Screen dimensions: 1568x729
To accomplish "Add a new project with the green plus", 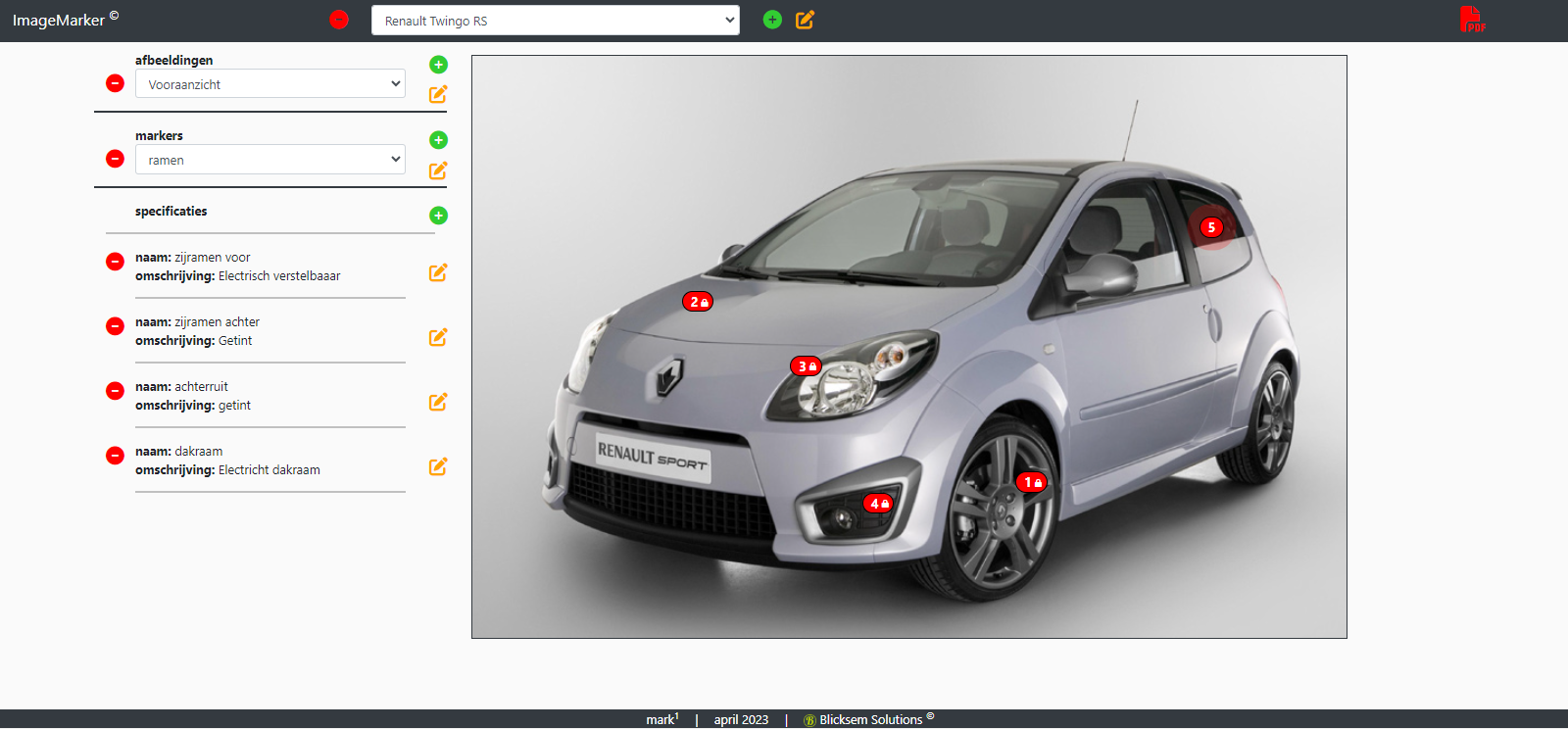I will [772, 20].
